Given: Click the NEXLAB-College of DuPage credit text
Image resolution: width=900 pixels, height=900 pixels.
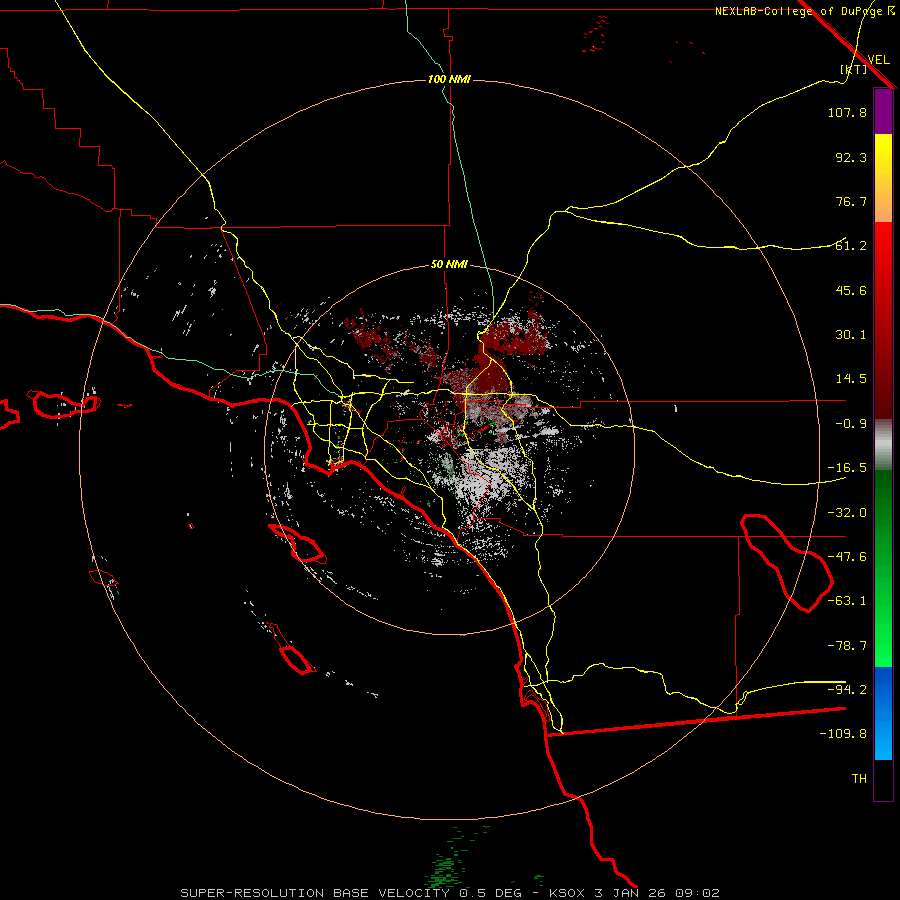Looking at the screenshot, I should pos(804,11).
